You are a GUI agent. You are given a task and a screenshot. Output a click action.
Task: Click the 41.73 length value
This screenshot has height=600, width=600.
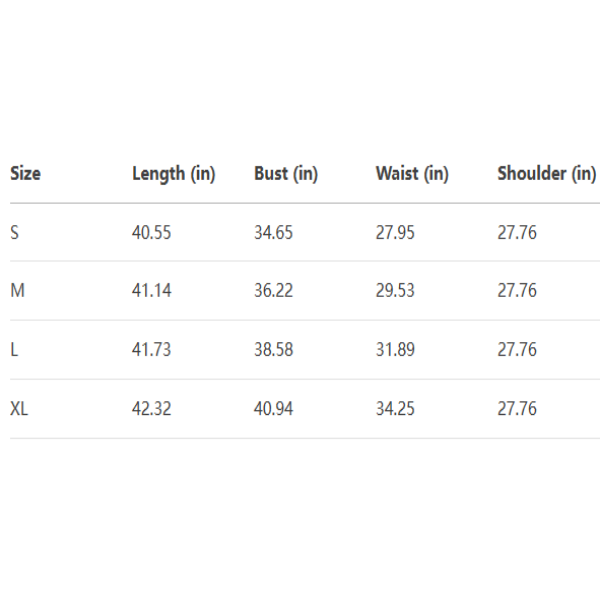coord(152,350)
